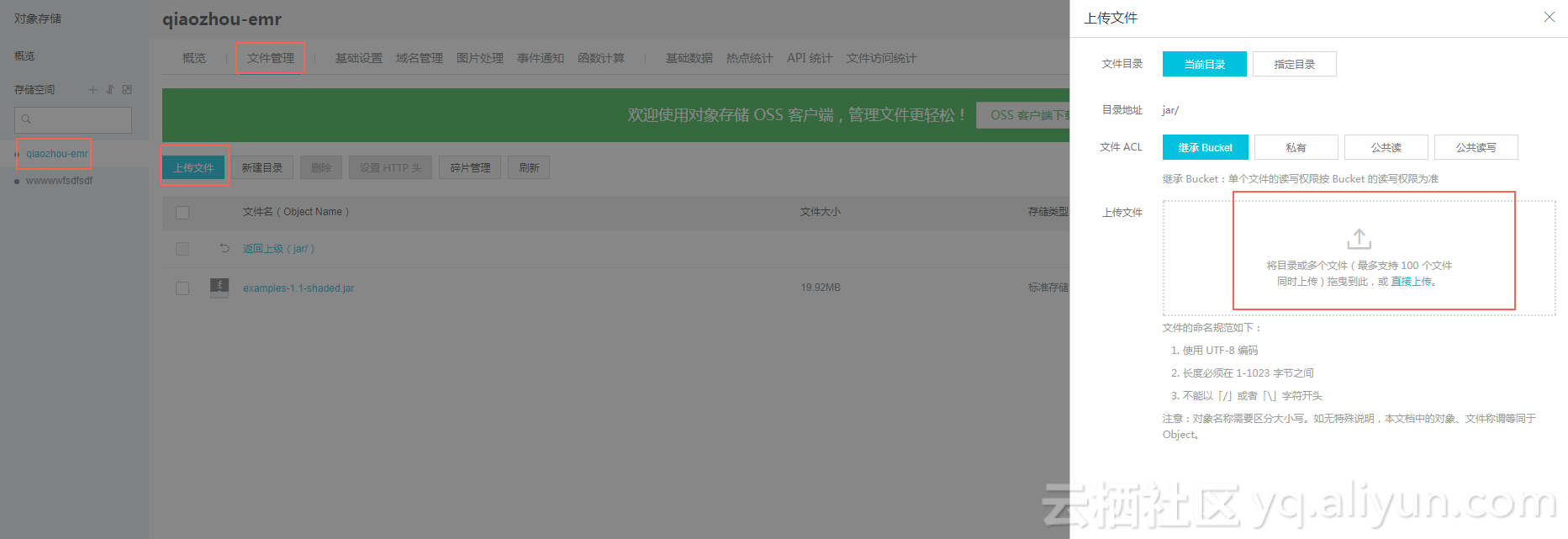Open the 返回上级 (jar/) link
Image resolution: width=1568 pixels, height=539 pixels.
tap(278, 249)
